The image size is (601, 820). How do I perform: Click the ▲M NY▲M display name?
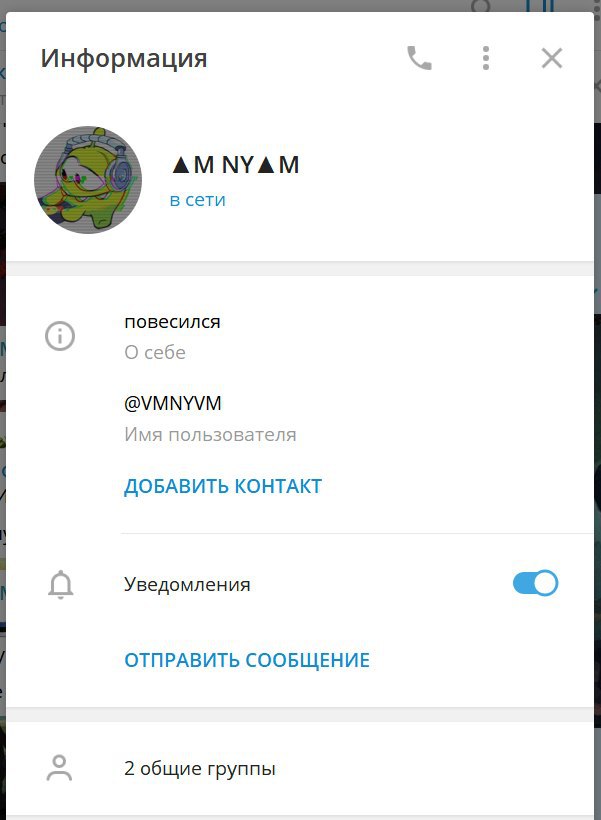235,165
